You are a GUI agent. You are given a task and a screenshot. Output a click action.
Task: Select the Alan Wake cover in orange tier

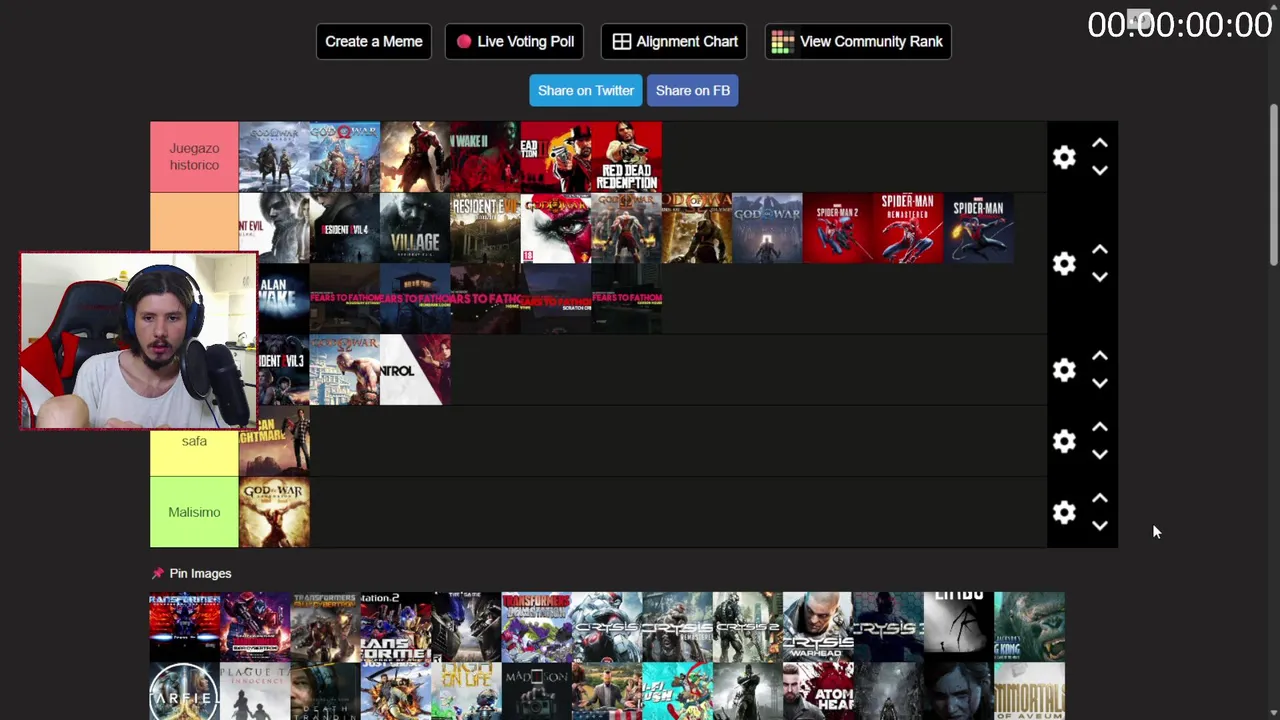coord(284,298)
